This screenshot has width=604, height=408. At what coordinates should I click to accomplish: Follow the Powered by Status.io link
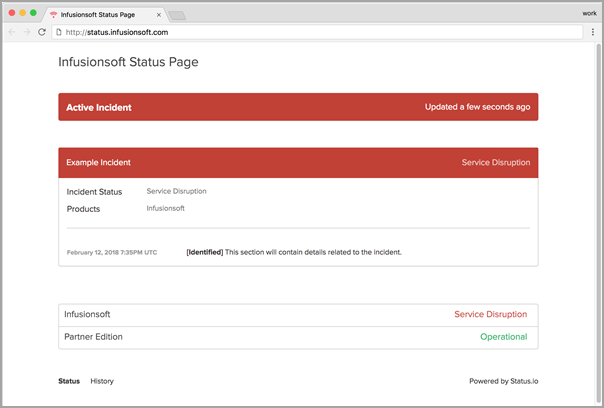pos(503,381)
